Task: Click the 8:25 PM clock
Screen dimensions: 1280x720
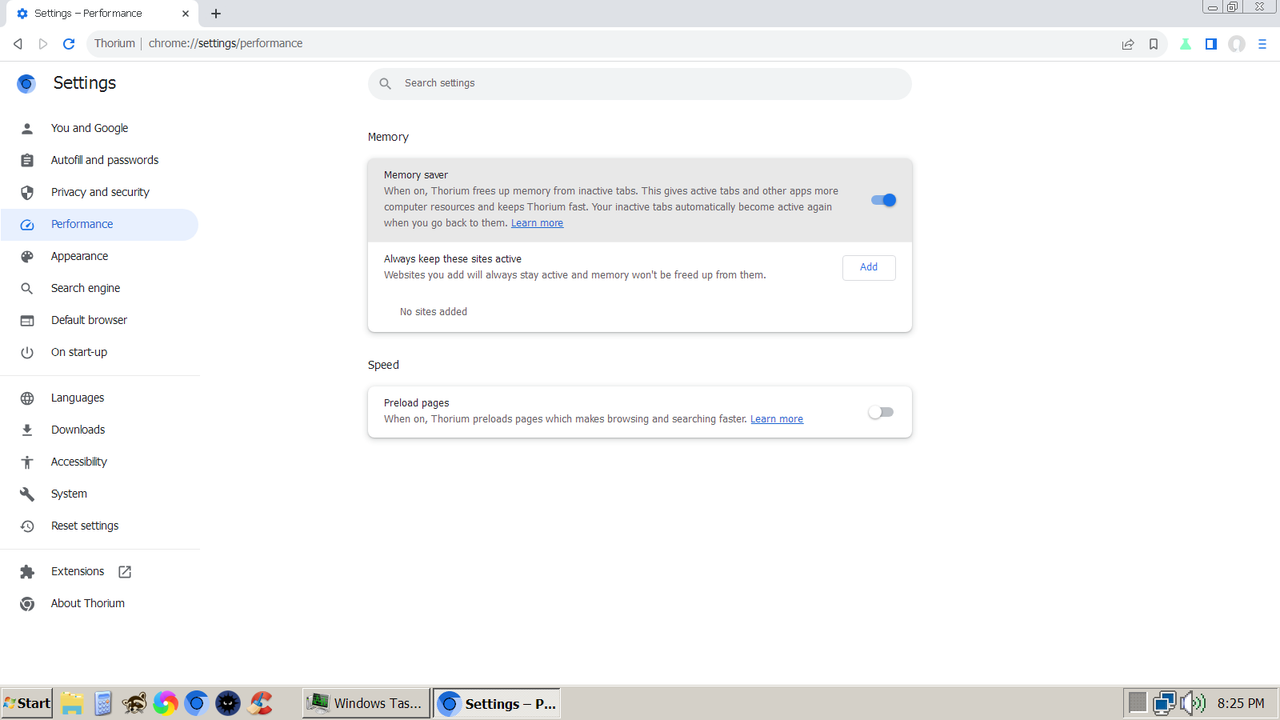Action: pyautogui.click(x=1241, y=704)
